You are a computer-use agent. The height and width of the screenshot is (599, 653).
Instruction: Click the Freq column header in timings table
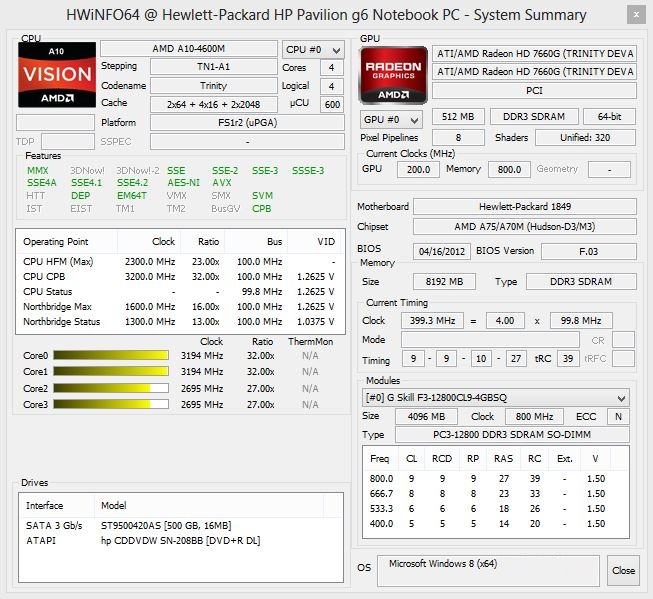coord(381,459)
